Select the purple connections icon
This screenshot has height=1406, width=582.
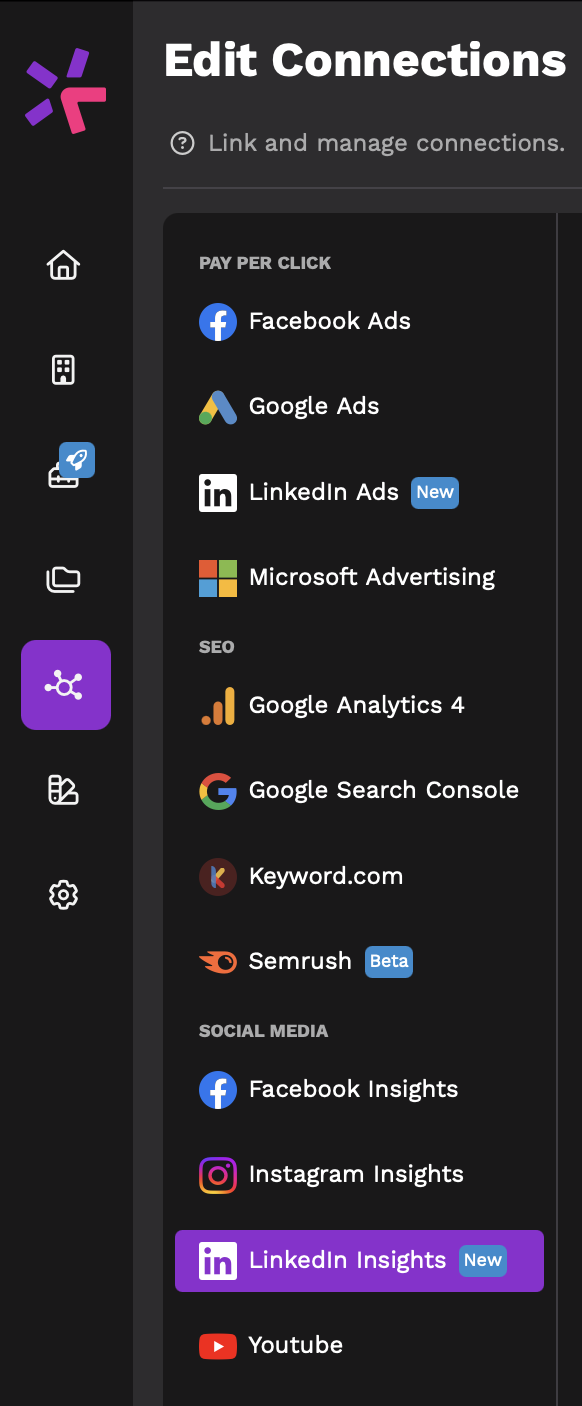coord(66,685)
